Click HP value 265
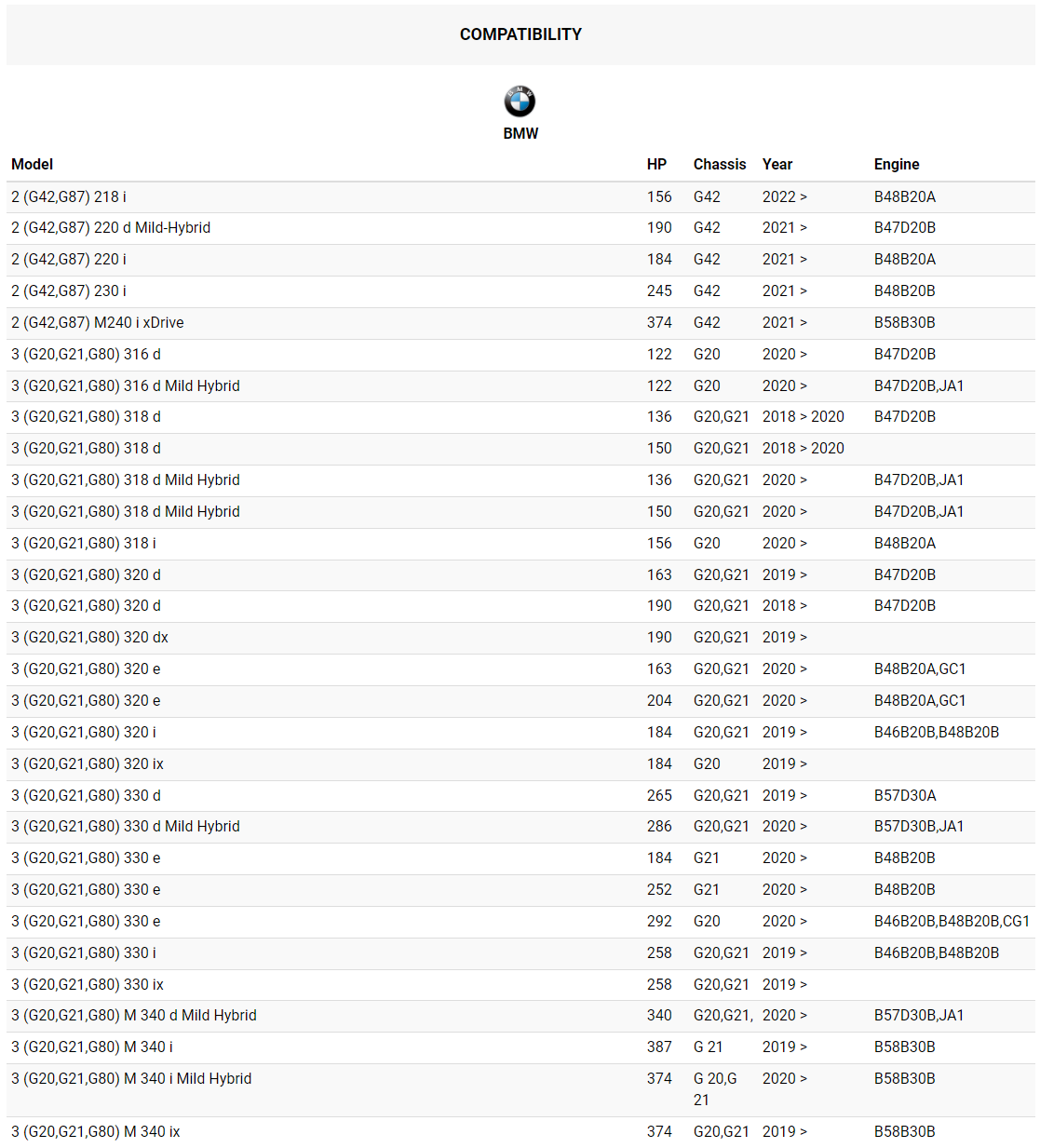Viewport: 1040px width, 1148px height. pyautogui.click(x=659, y=795)
